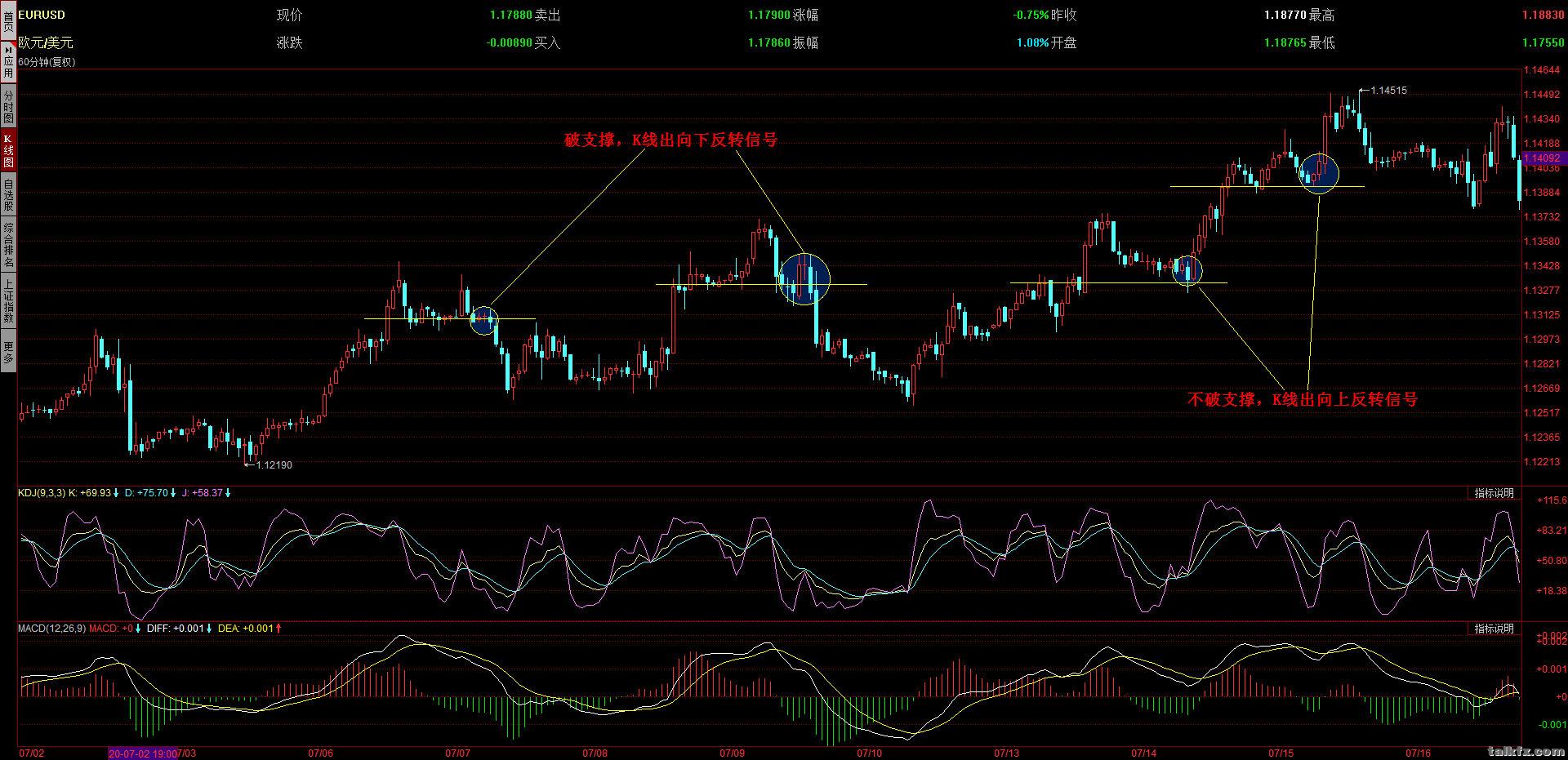Open the 应用 sidebar tab
The width and height of the screenshot is (1568, 760).
(8, 63)
